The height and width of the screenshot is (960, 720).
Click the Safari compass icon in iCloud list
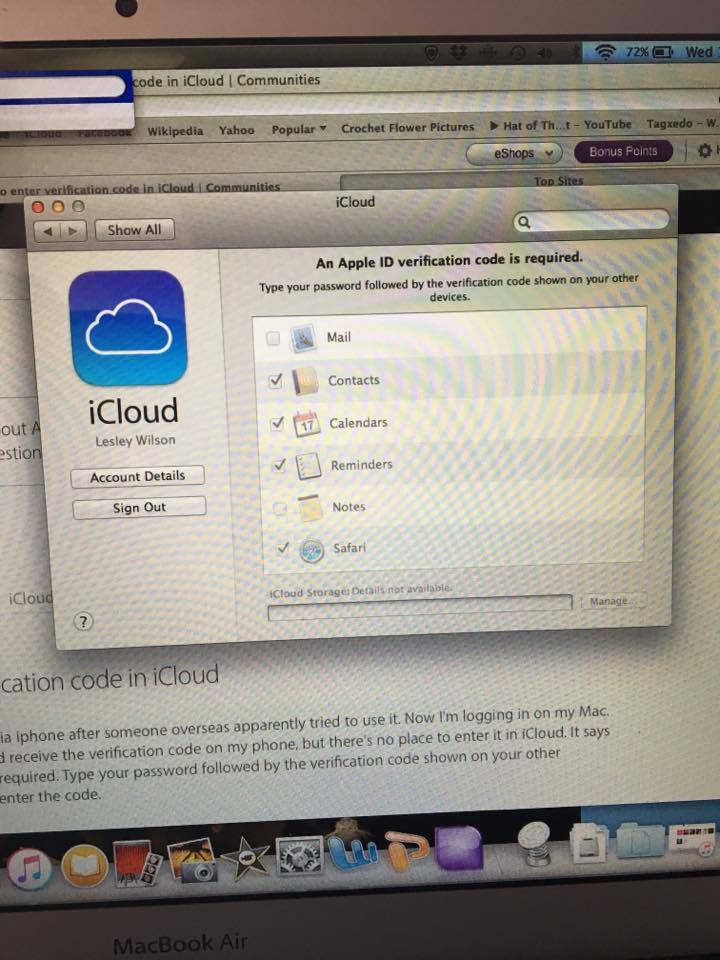[x=312, y=549]
